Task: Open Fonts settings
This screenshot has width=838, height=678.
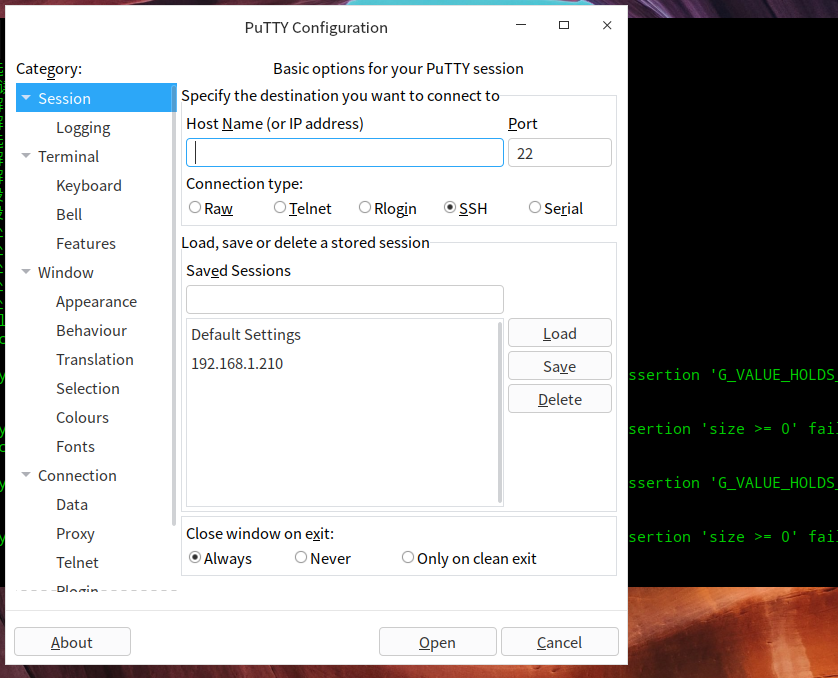Action: click(75, 447)
